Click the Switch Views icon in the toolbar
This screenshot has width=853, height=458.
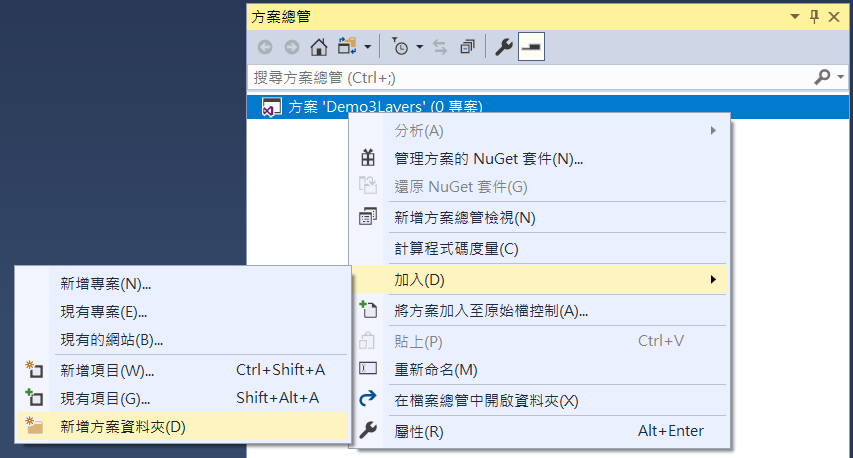click(x=348, y=47)
